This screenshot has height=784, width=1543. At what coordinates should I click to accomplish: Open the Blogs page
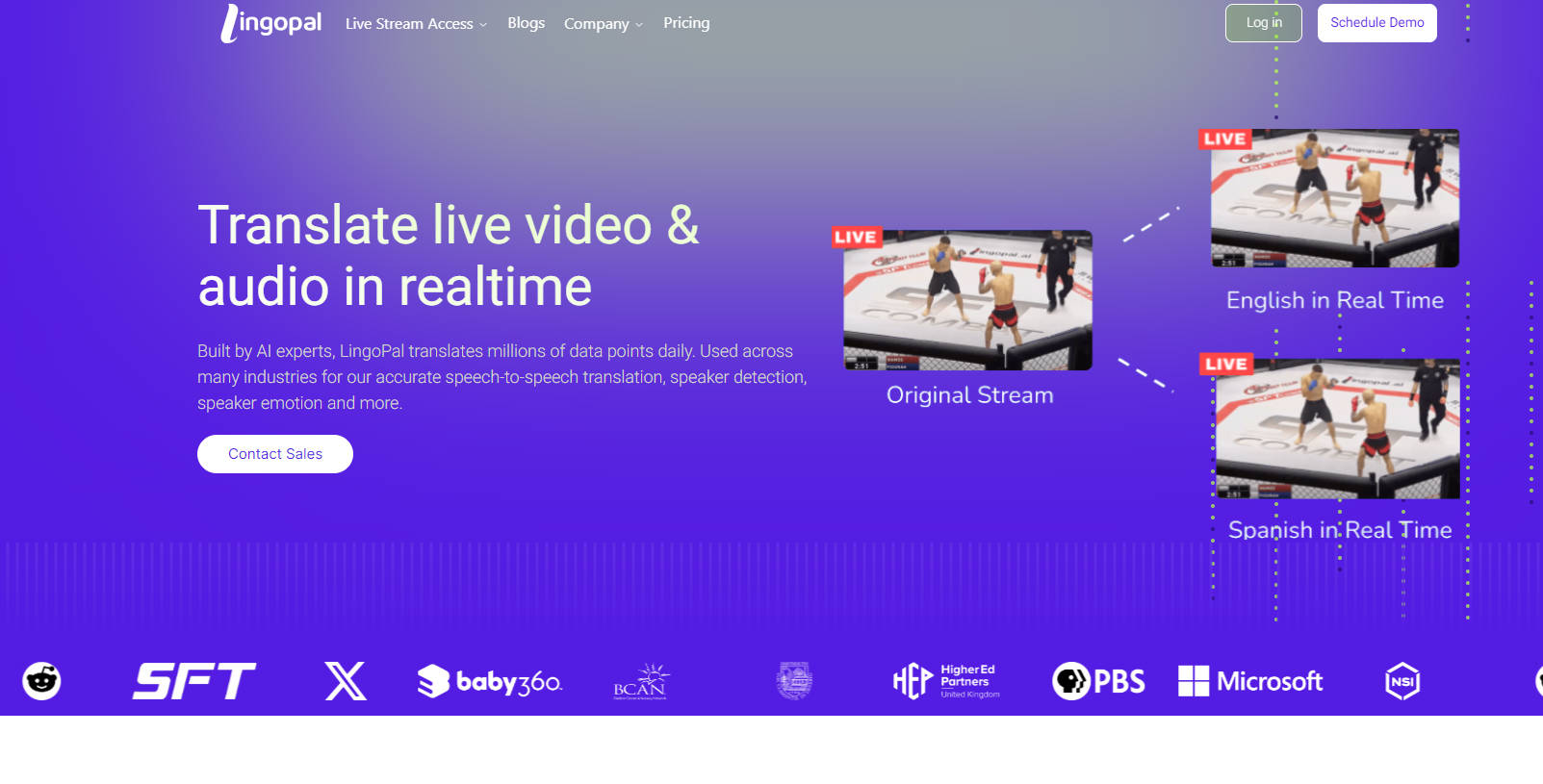526,23
